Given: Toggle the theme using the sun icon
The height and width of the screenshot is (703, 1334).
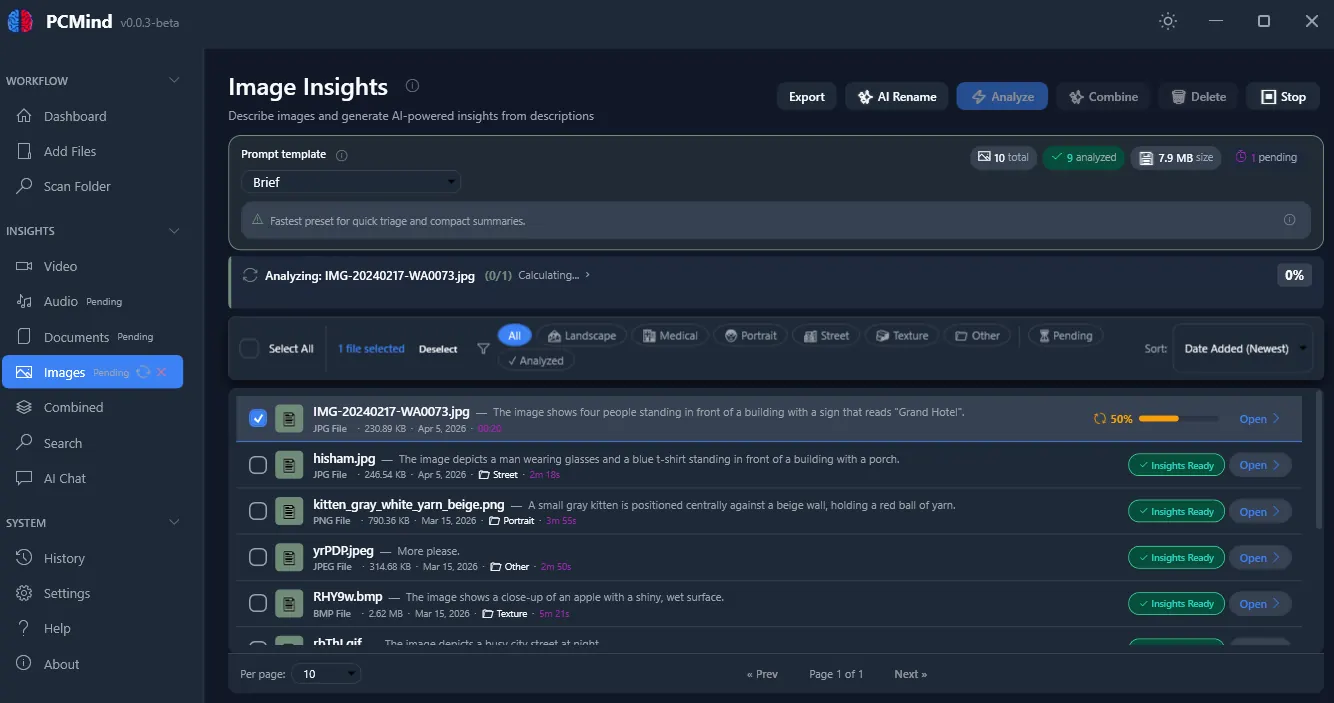Looking at the screenshot, I should tap(1167, 21).
